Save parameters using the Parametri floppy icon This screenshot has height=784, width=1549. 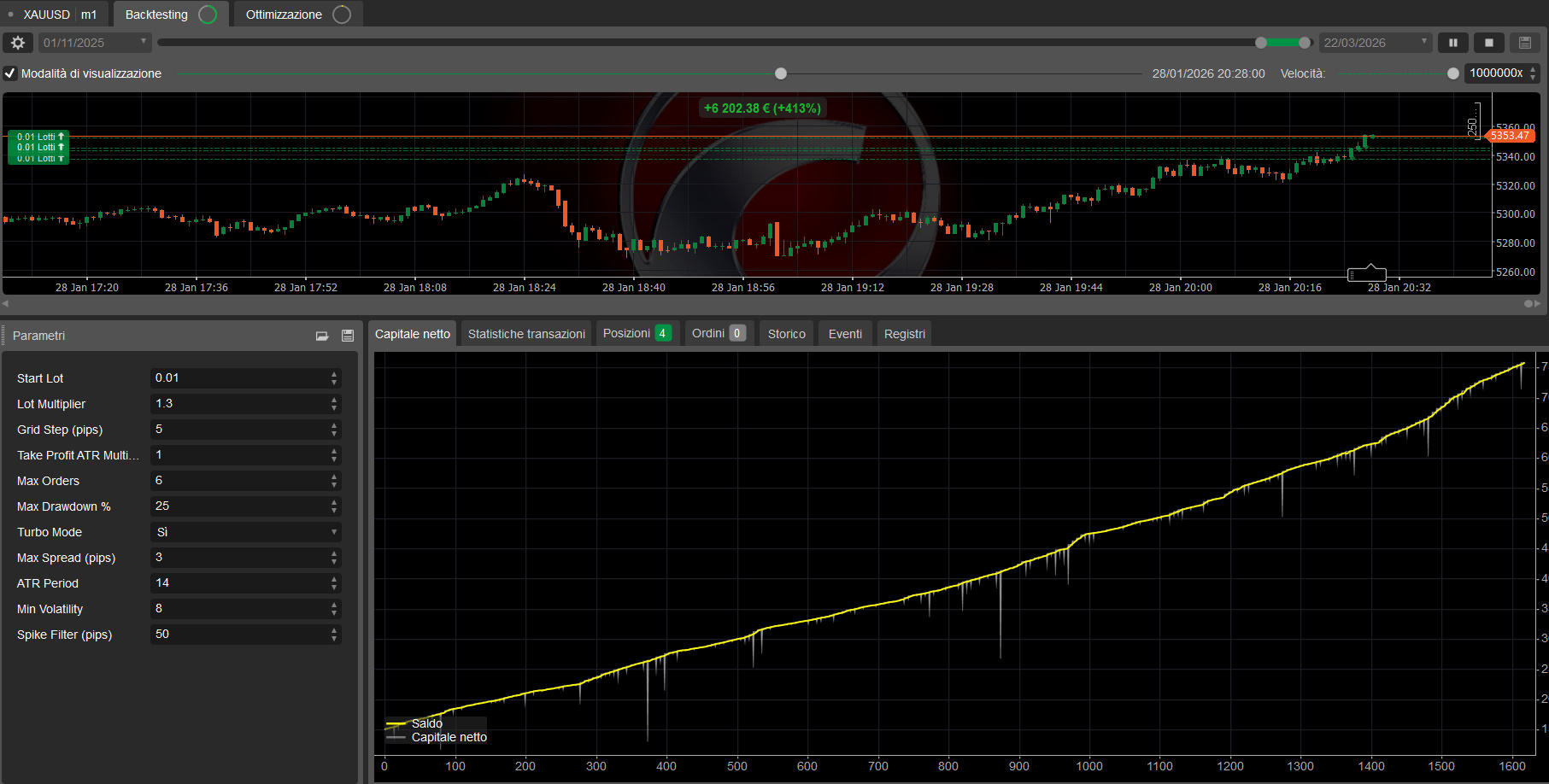[348, 336]
